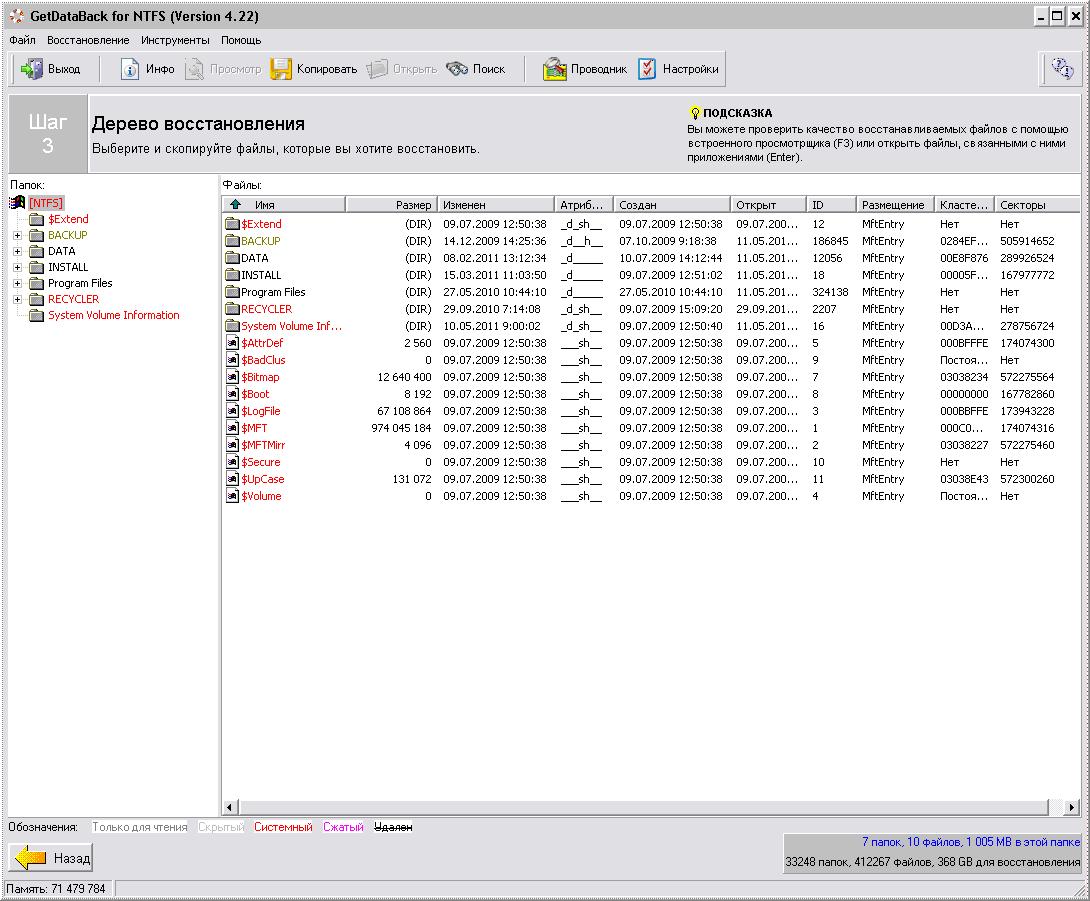The height and width of the screenshot is (901, 1090).
Task: Open Поиск binoculars search icon
Action: point(457,69)
